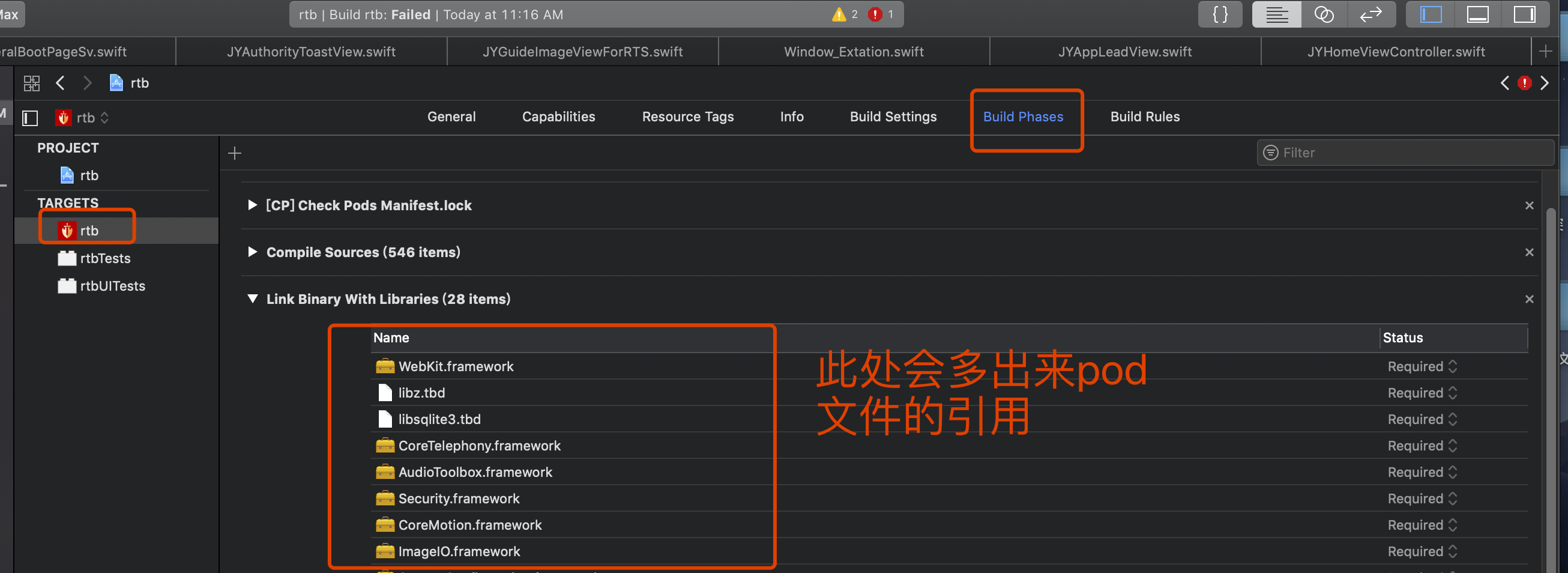
Task: Delete the Compile Sources phase
Action: click(1529, 252)
